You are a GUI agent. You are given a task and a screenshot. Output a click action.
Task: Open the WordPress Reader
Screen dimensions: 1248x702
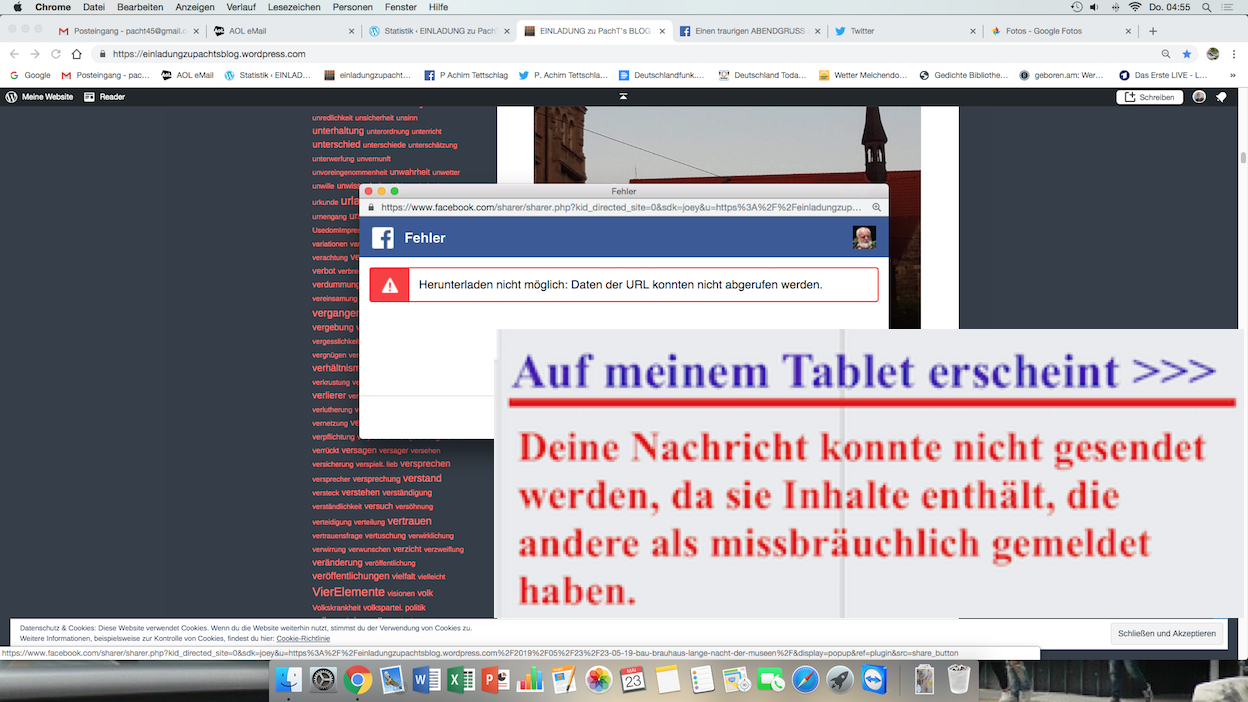[x=104, y=97]
